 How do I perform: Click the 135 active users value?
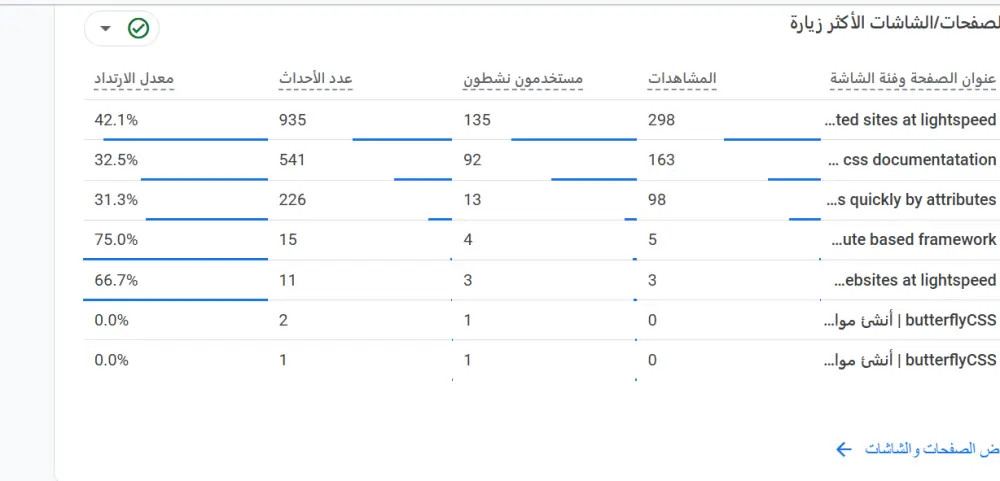point(477,120)
